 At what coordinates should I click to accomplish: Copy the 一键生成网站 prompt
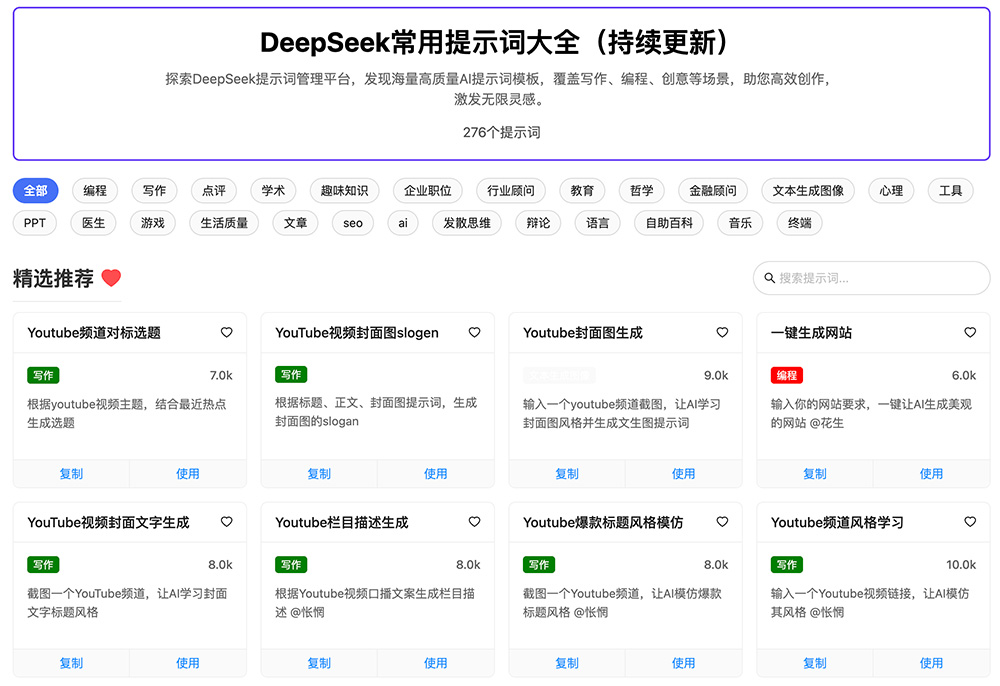pos(814,474)
